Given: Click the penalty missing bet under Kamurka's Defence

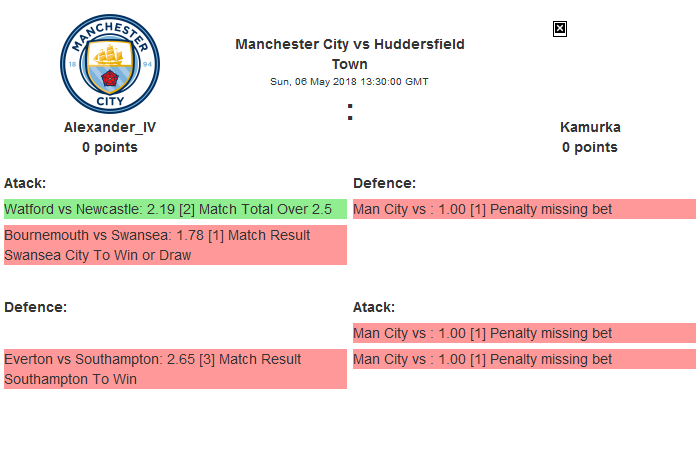Looking at the screenshot, I should pos(524,209).
